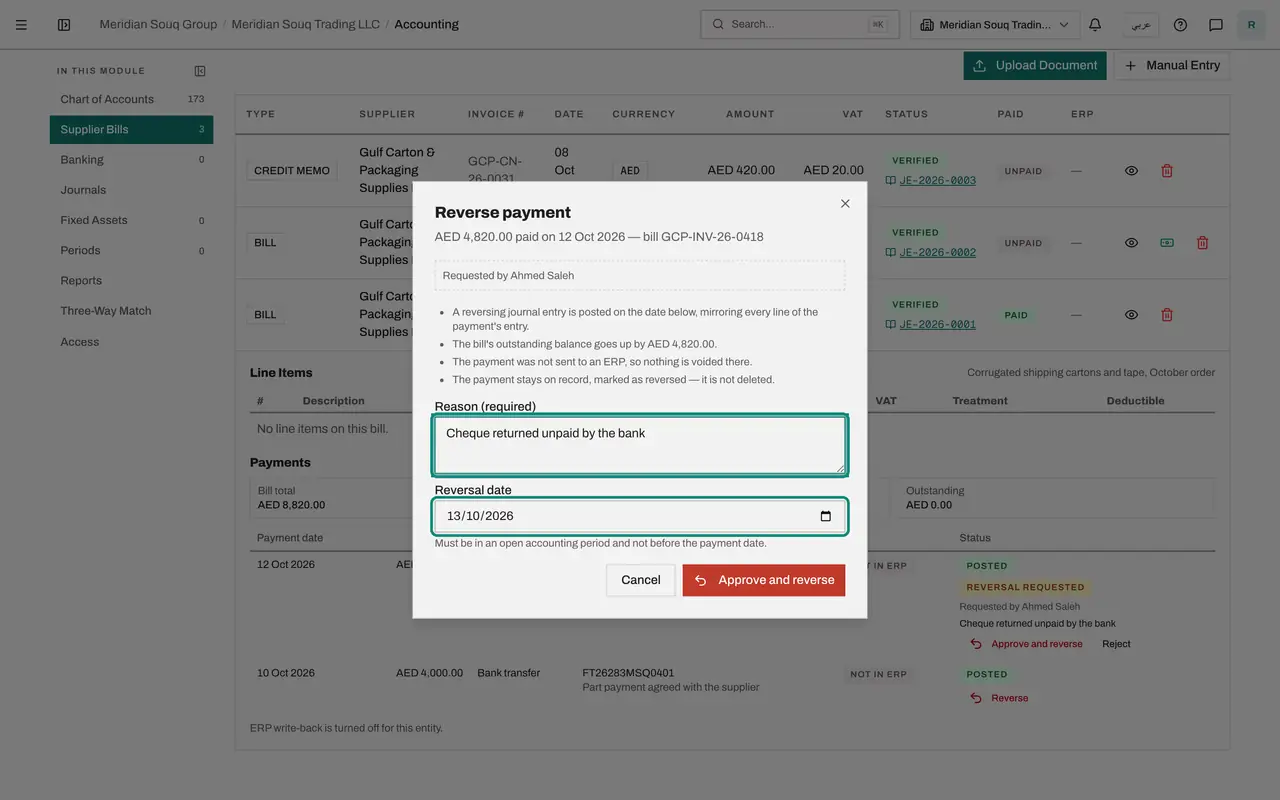Close the Reverse payment dialog
The height and width of the screenshot is (800, 1280).
[x=845, y=204]
